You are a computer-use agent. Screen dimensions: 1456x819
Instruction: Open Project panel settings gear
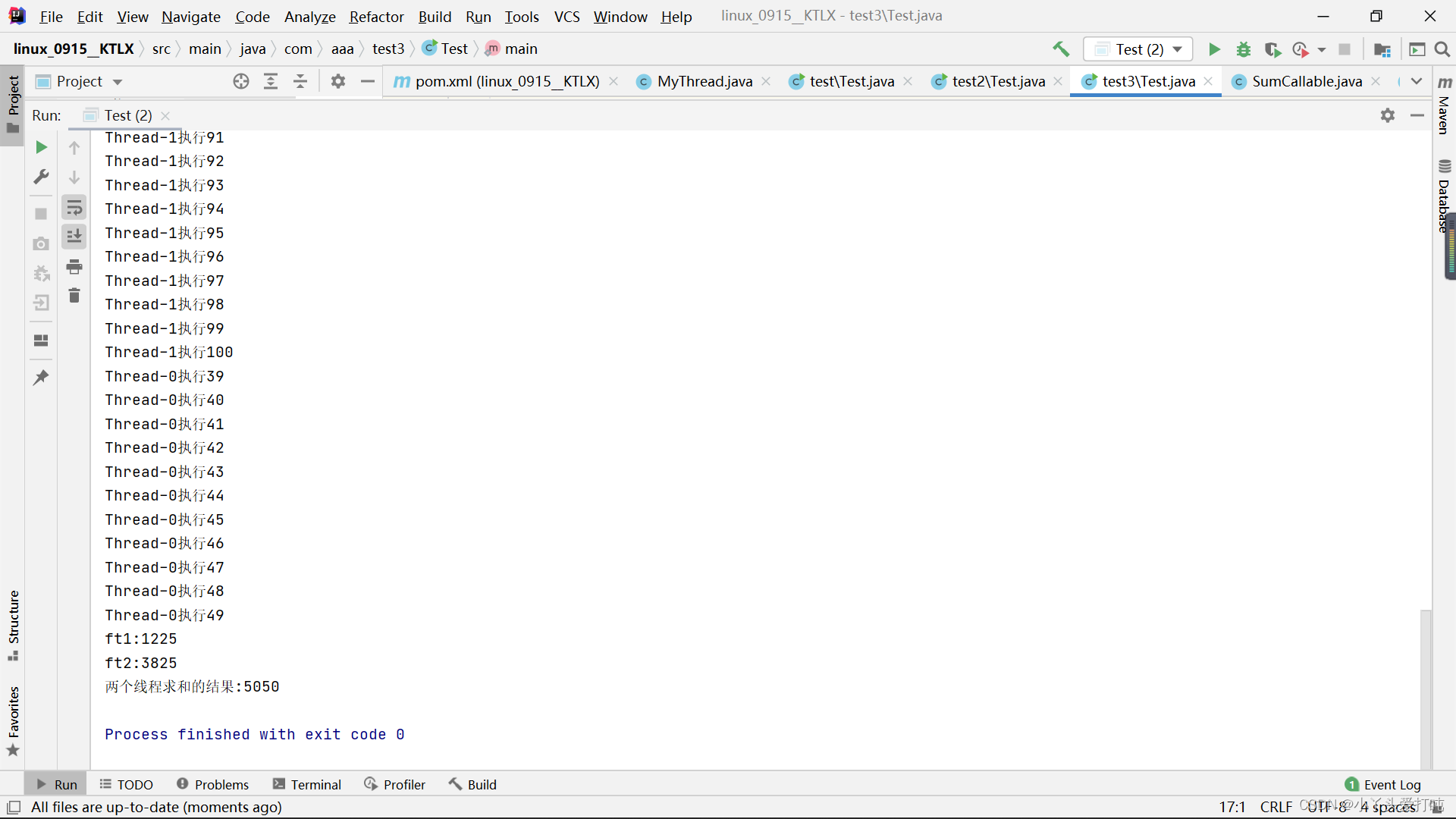point(338,81)
